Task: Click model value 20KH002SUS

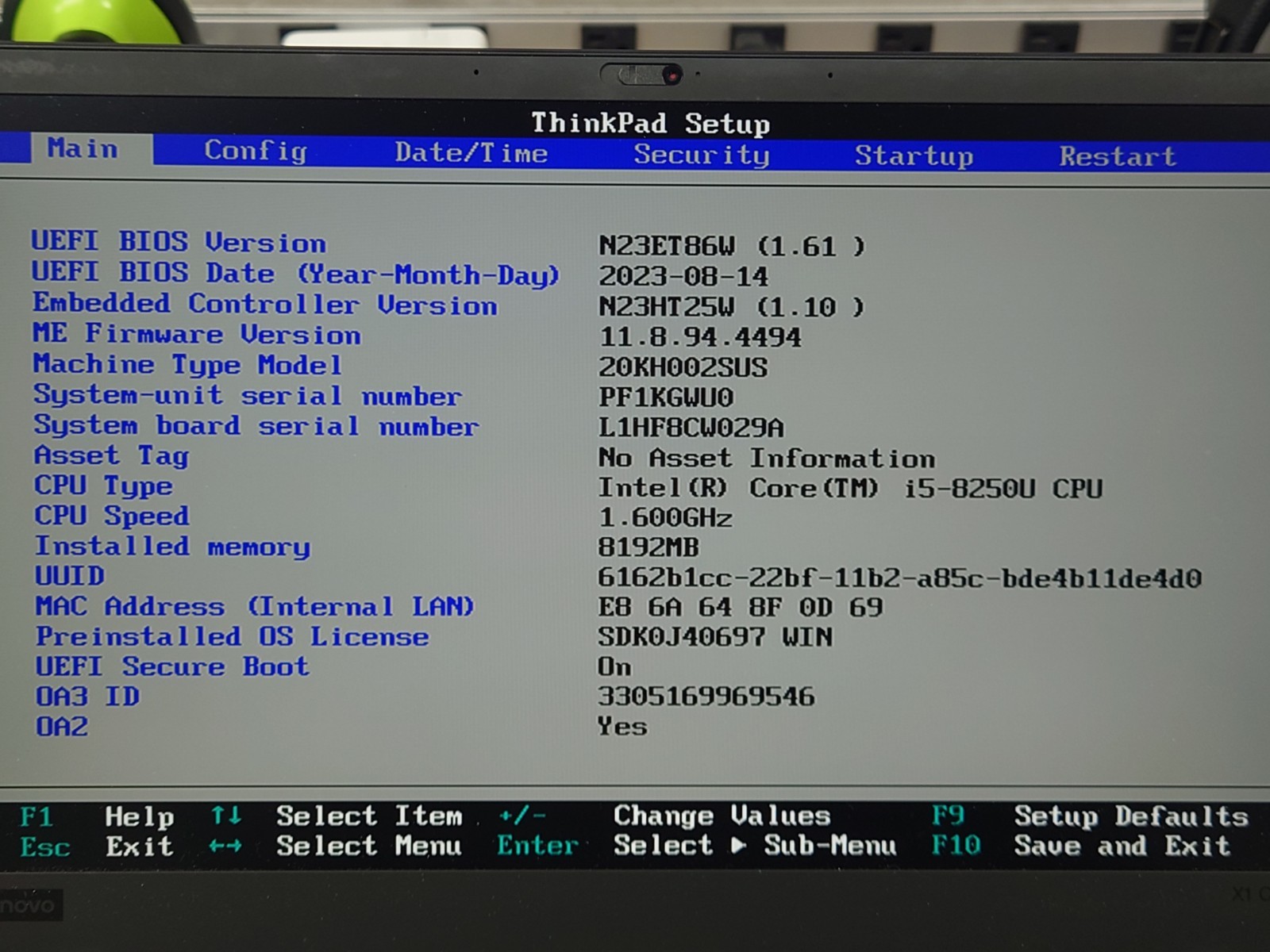Action: point(683,367)
